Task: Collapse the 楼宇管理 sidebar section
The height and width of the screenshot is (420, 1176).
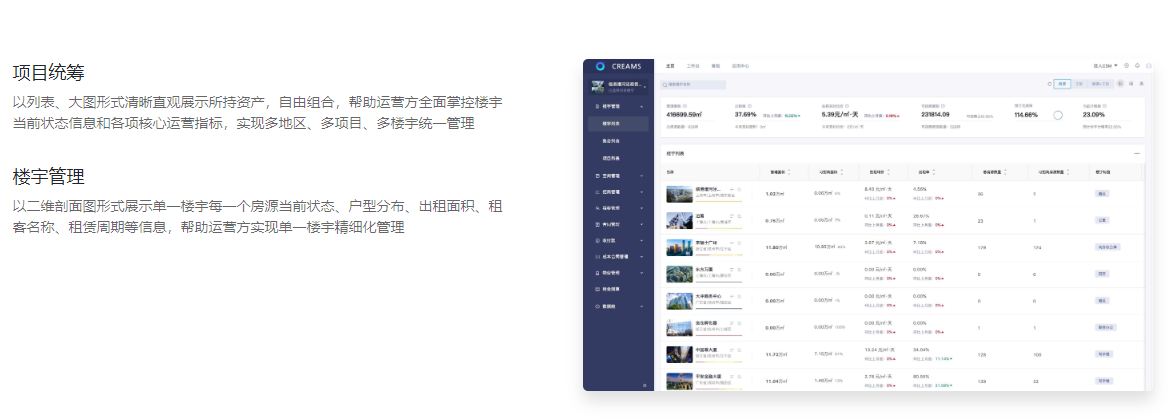Action: (643, 105)
